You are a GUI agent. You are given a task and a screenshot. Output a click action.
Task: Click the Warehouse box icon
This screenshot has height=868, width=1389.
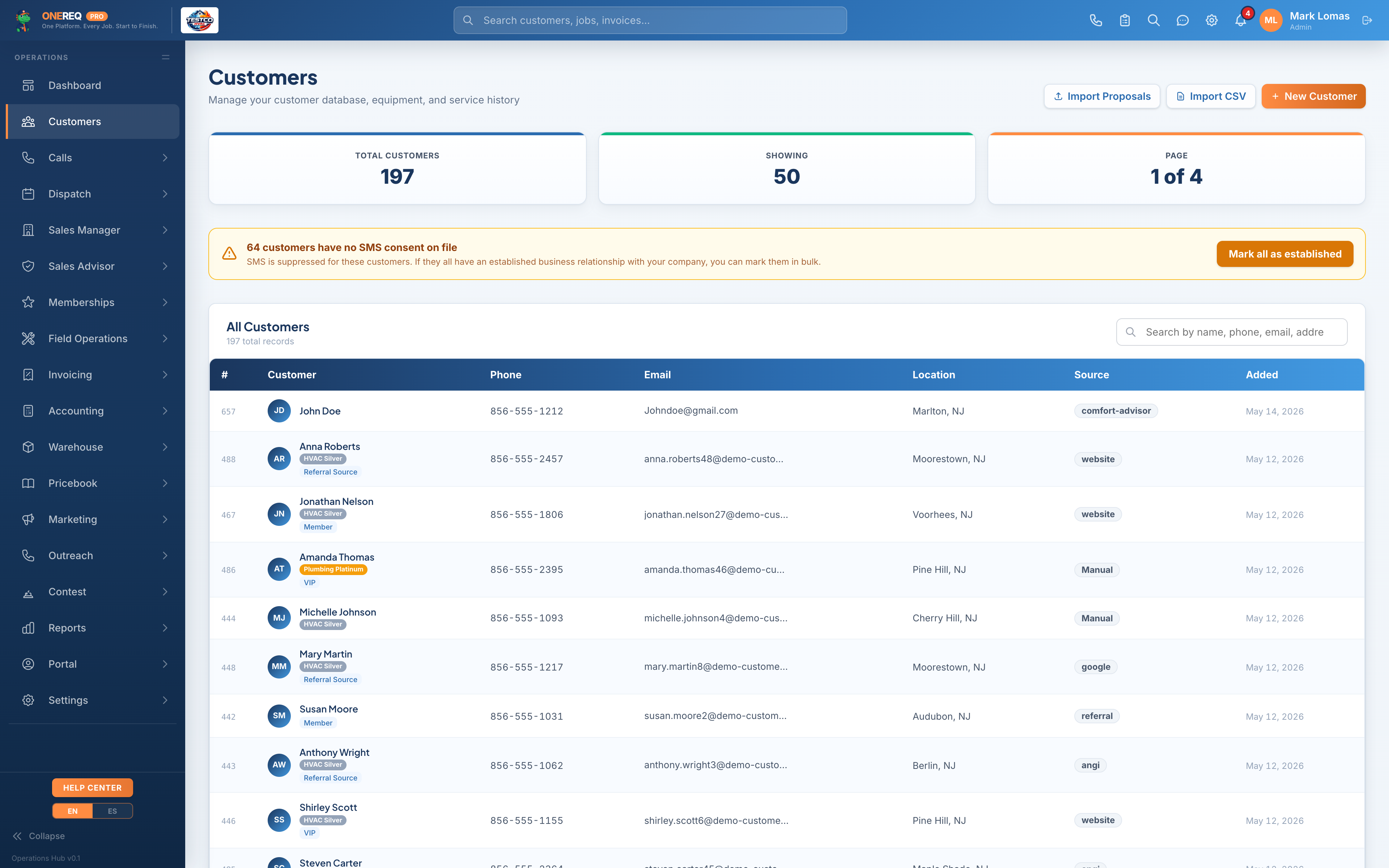pos(28,447)
